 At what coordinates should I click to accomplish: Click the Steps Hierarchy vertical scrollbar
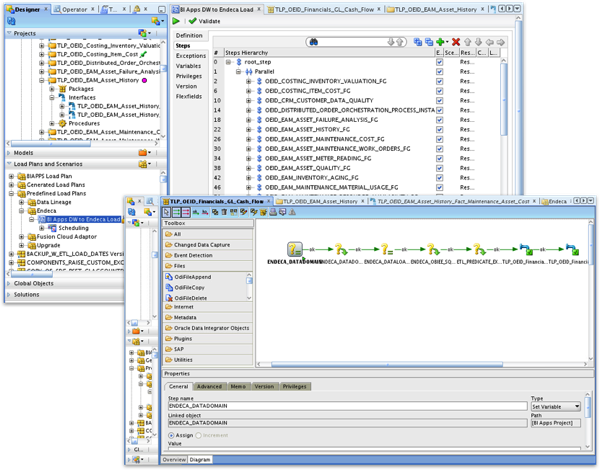(x=504, y=100)
